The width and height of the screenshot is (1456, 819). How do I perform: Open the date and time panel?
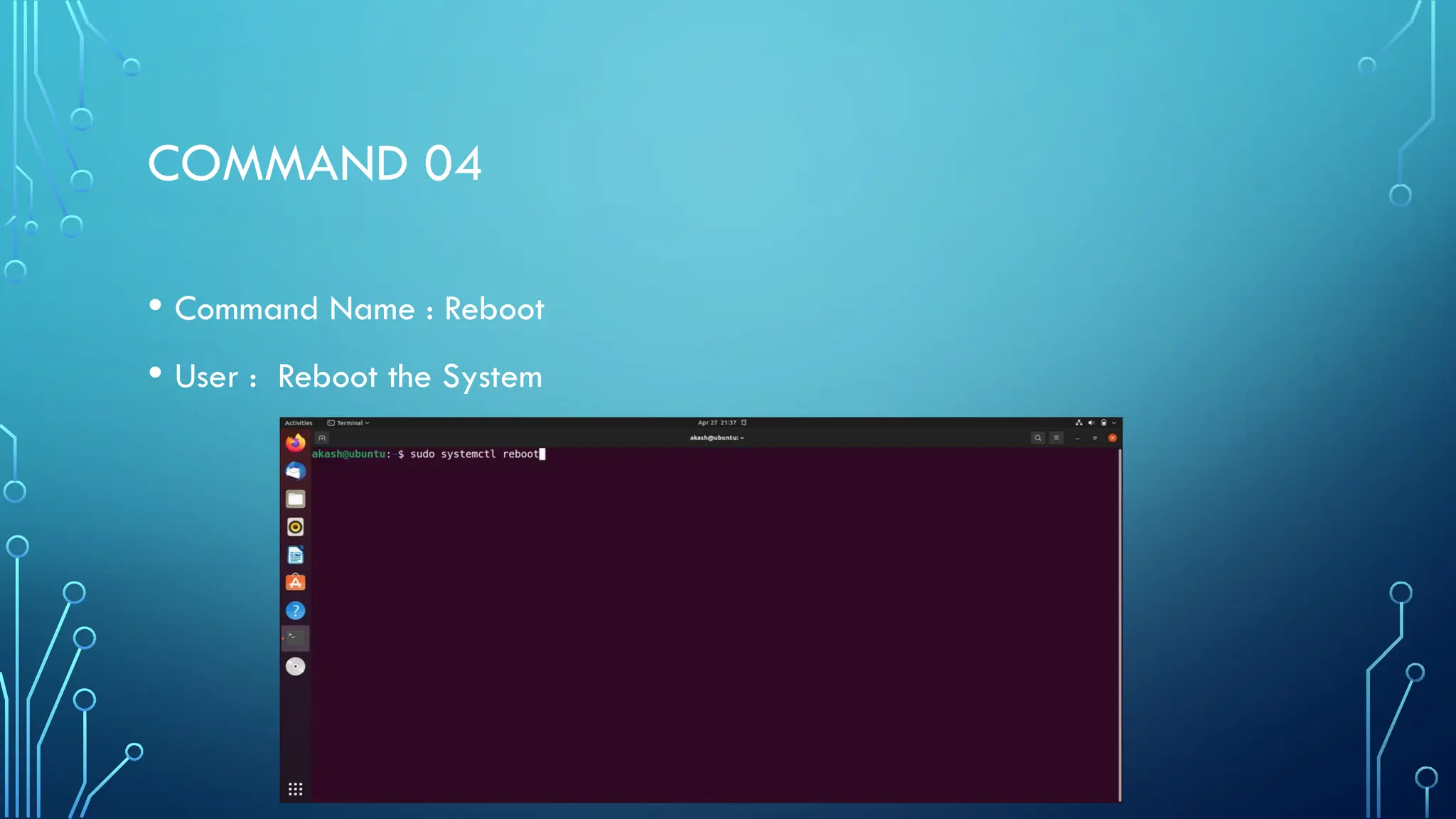pos(717,423)
